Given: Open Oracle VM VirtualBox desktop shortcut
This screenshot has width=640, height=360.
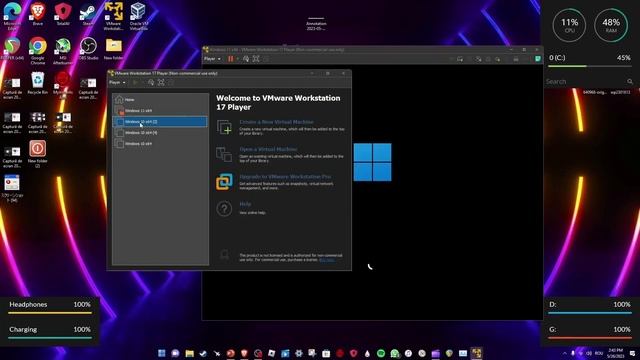Looking at the screenshot, I should (x=139, y=16).
